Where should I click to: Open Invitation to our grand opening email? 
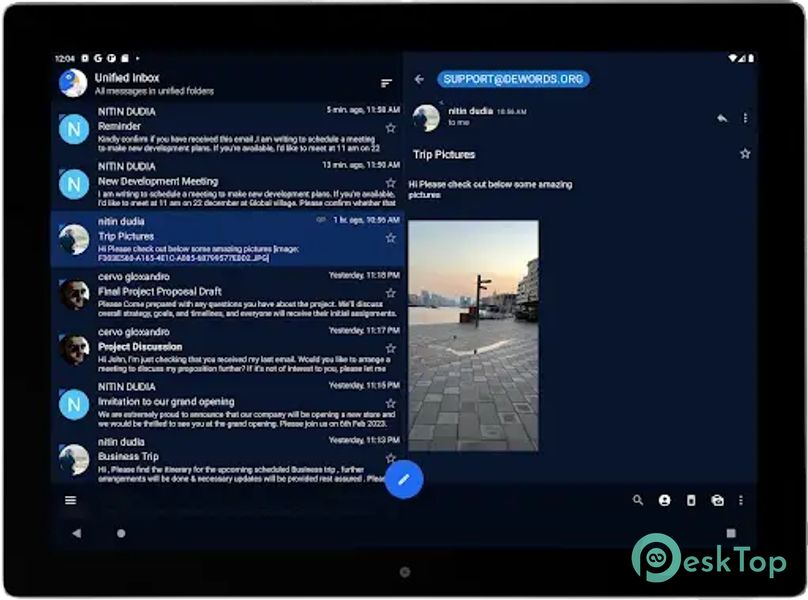tap(228, 405)
